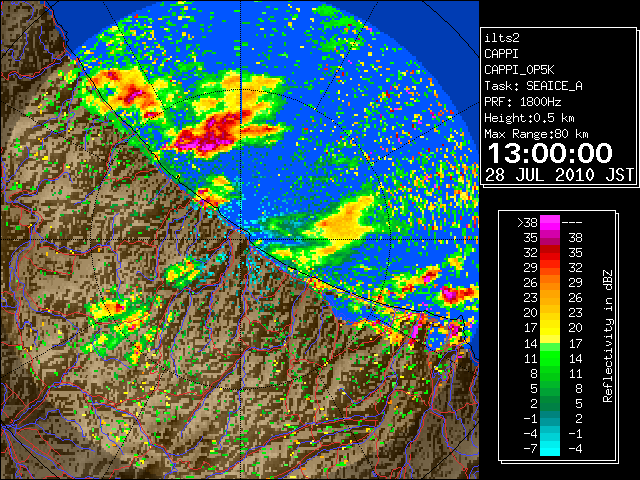Click the 'Reflectivity in dBZ' axis label
640x480 pixels.
608,336
